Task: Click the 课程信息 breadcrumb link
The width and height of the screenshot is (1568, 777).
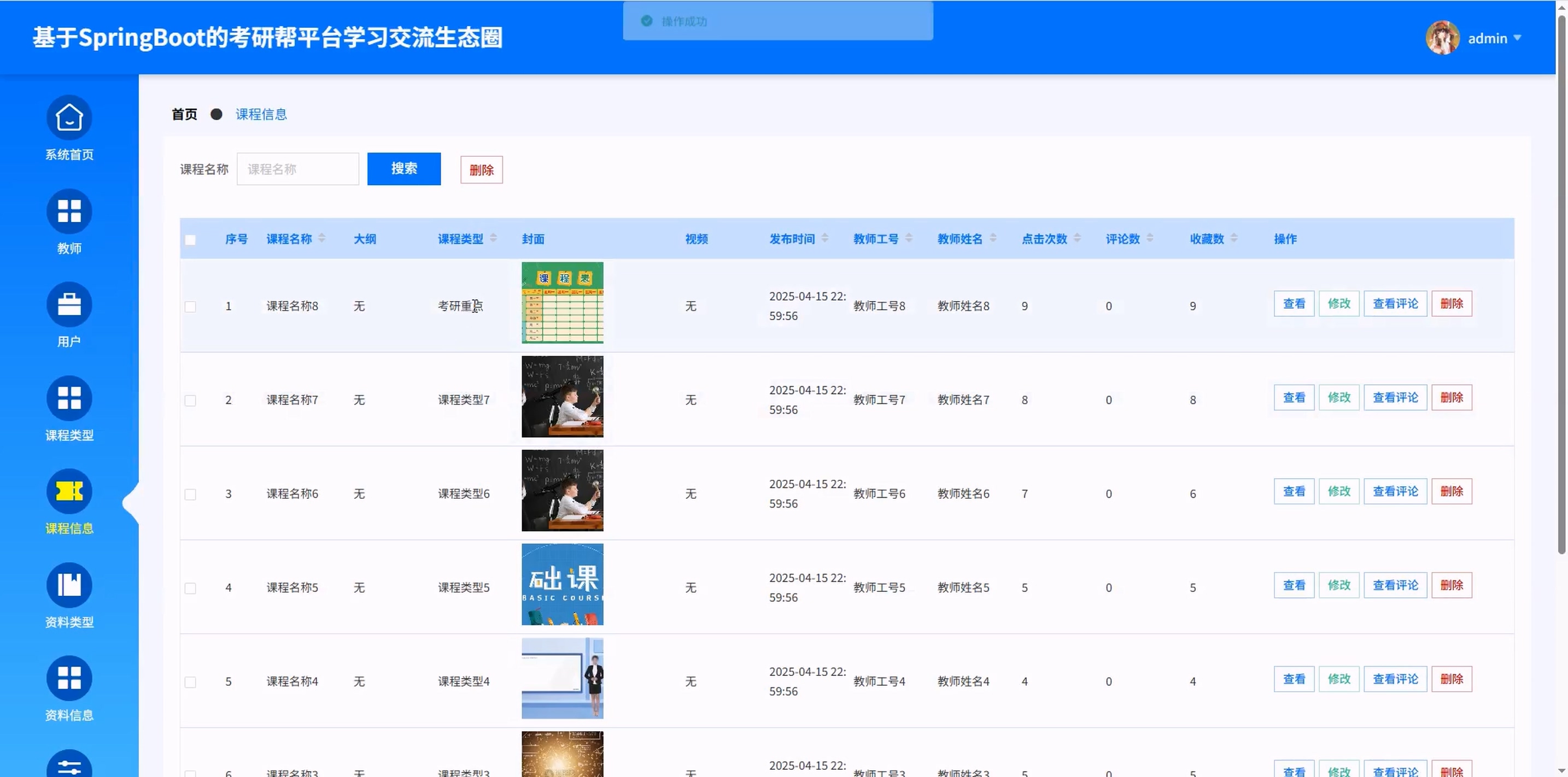Action: point(261,114)
